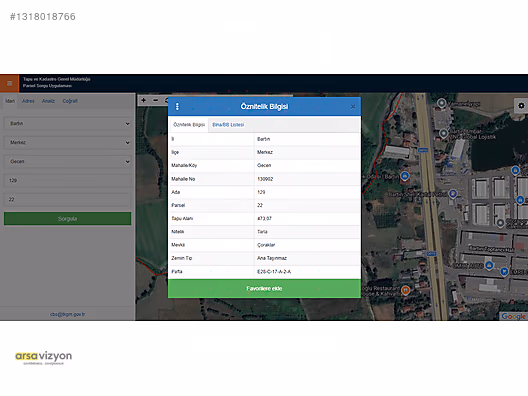The image size is (528, 396).
Task: Click the Zemin Tip value Ana Taşınmaz
Action: tap(272, 258)
